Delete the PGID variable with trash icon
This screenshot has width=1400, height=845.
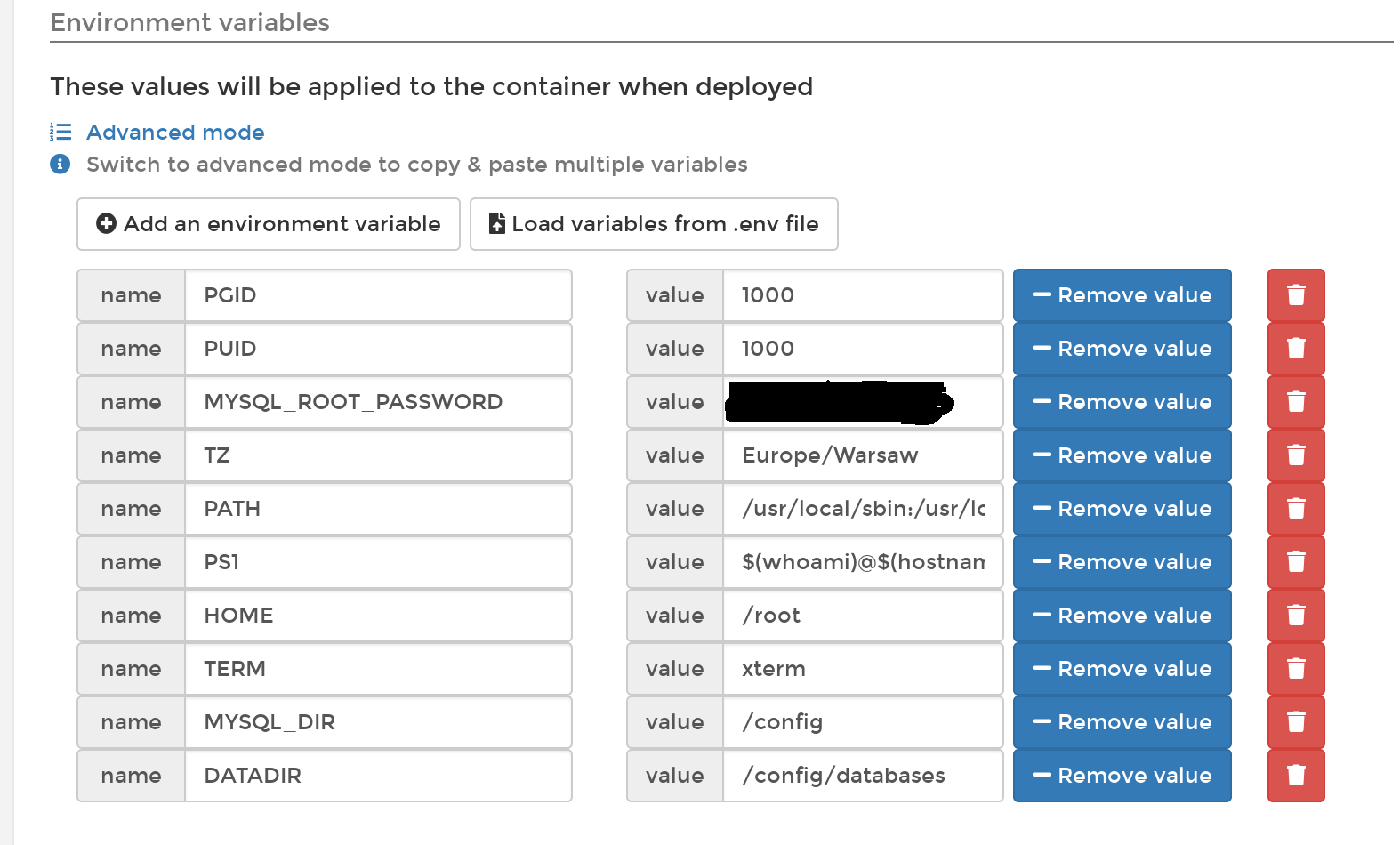coord(1295,295)
